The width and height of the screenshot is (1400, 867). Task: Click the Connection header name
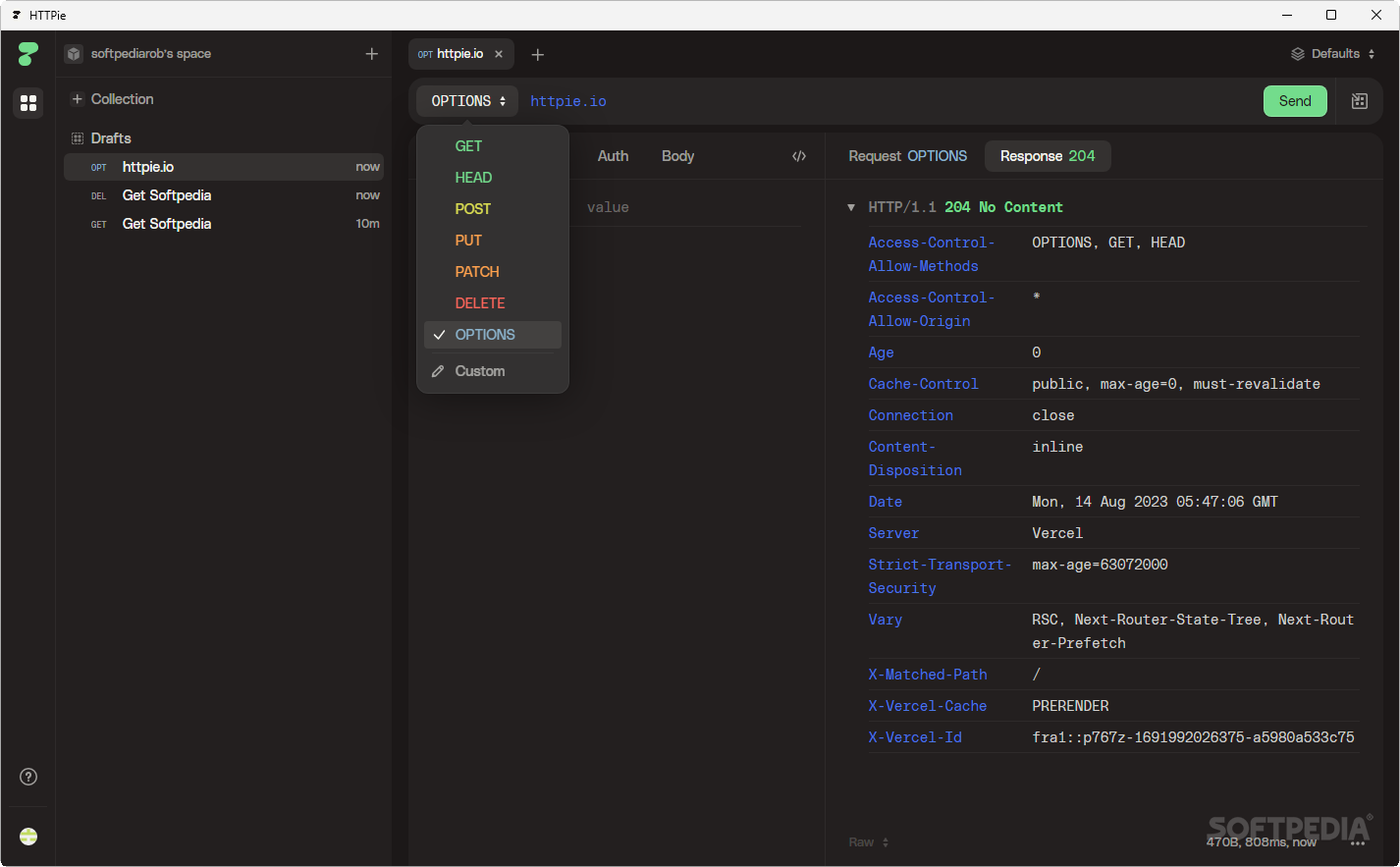pyautogui.click(x=910, y=415)
